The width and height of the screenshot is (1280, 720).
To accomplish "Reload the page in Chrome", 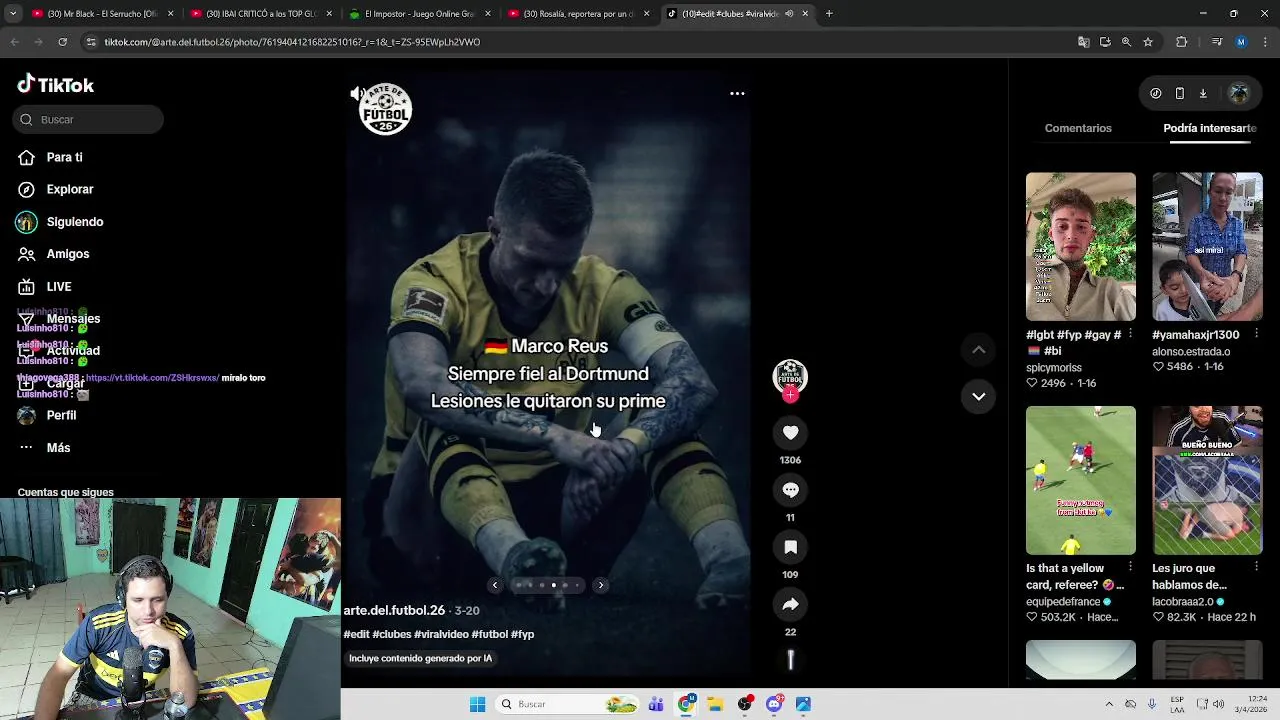I will tap(62, 42).
